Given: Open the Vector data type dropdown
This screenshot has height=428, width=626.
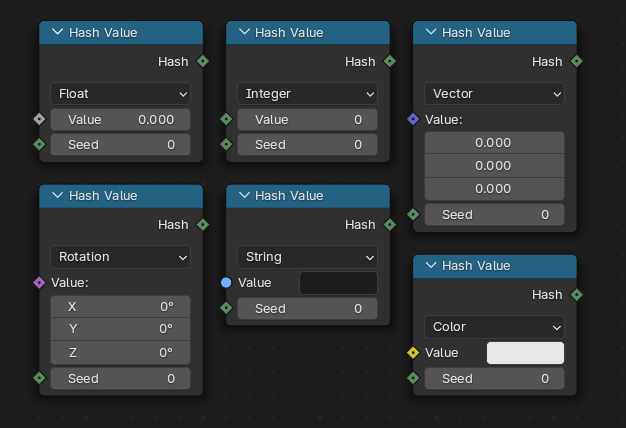Looking at the screenshot, I should (x=494, y=94).
